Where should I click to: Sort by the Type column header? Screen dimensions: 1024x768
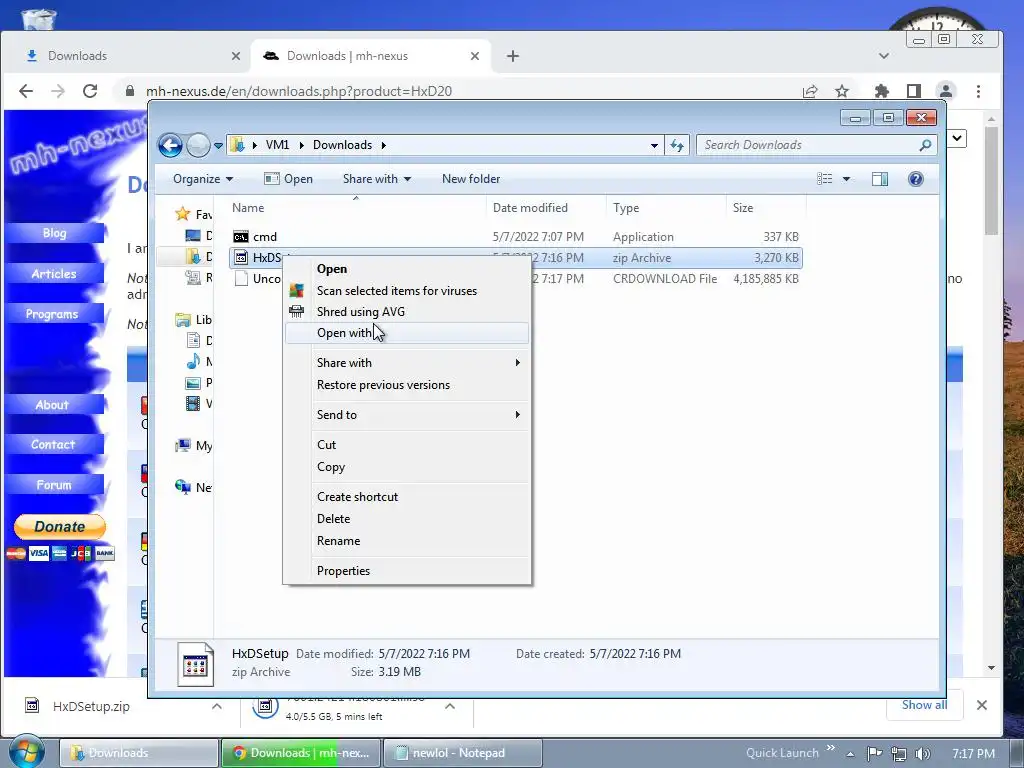[665, 208]
